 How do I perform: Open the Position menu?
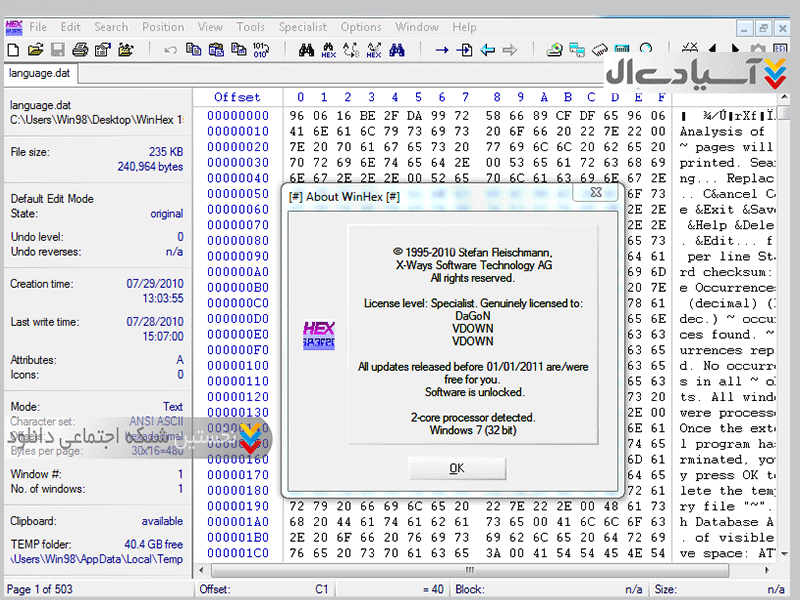(163, 27)
